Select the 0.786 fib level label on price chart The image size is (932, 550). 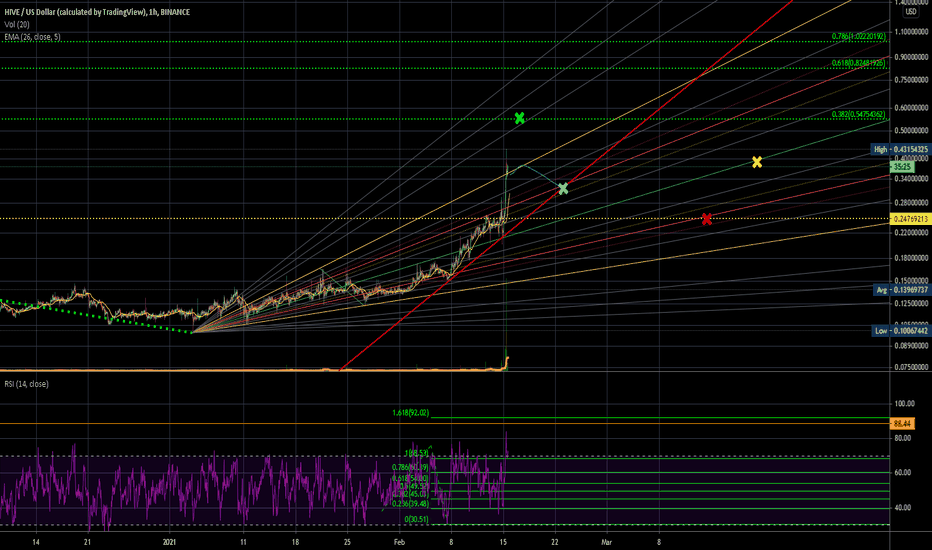(858, 36)
